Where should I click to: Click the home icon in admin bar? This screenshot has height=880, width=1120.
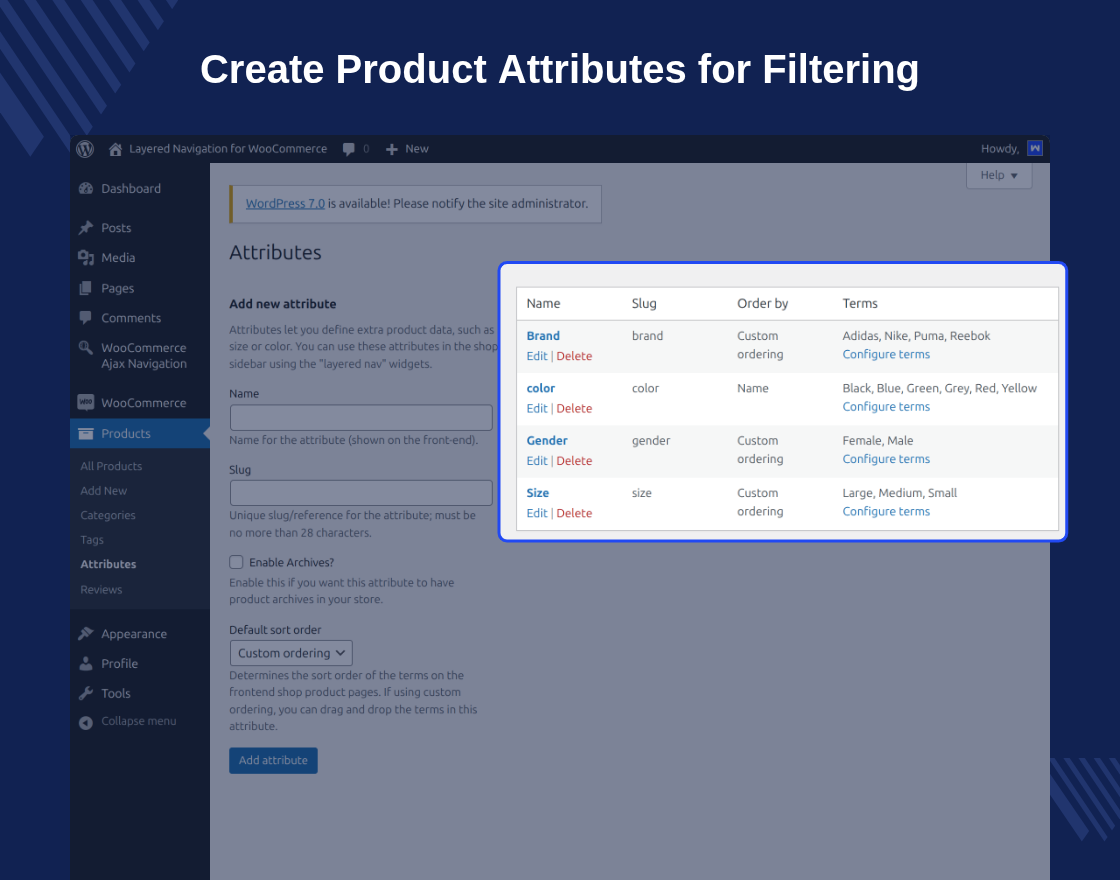point(115,149)
